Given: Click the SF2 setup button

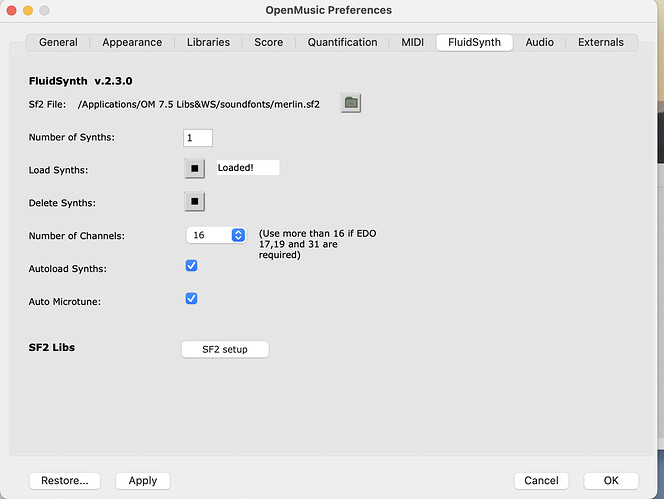Looking at the screenshot, I should [x=225, y=349].
